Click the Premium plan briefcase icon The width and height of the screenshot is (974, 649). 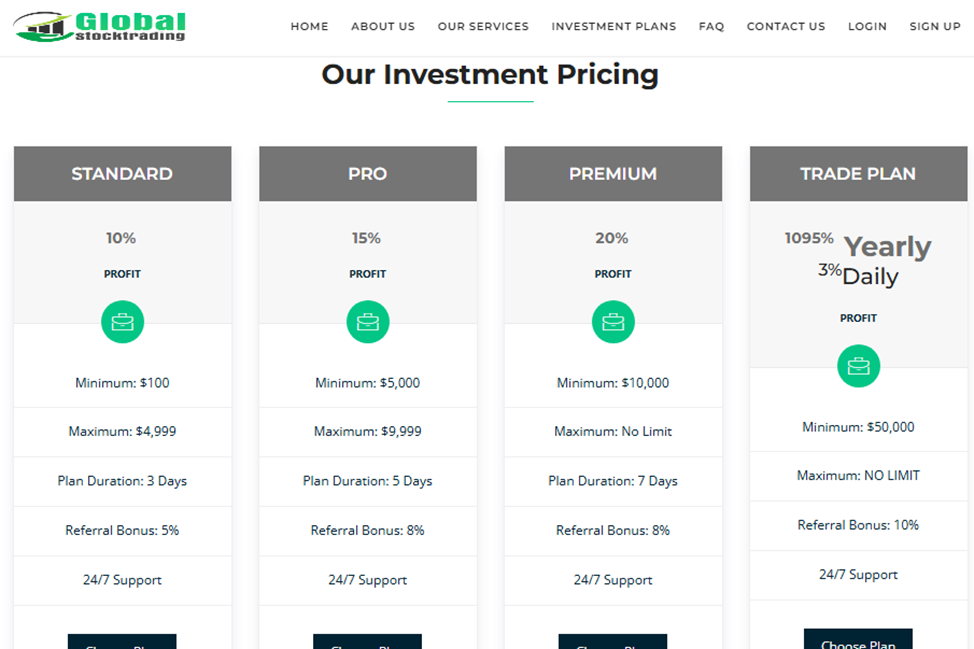[x=613, y=322]
